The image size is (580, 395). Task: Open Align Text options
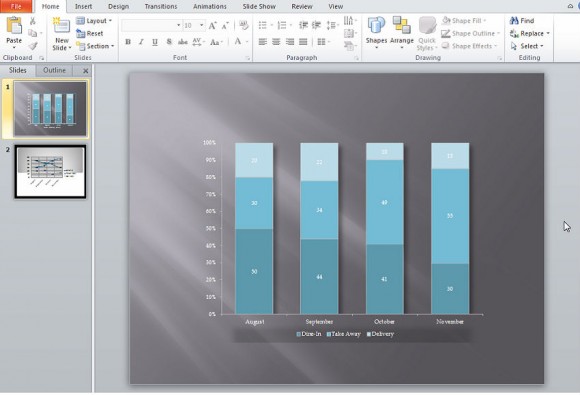click(350, 34)
